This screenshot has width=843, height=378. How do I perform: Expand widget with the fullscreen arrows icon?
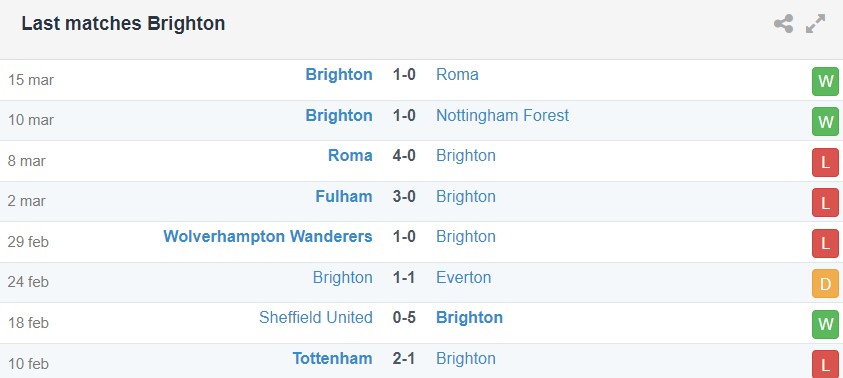(815, 24)
